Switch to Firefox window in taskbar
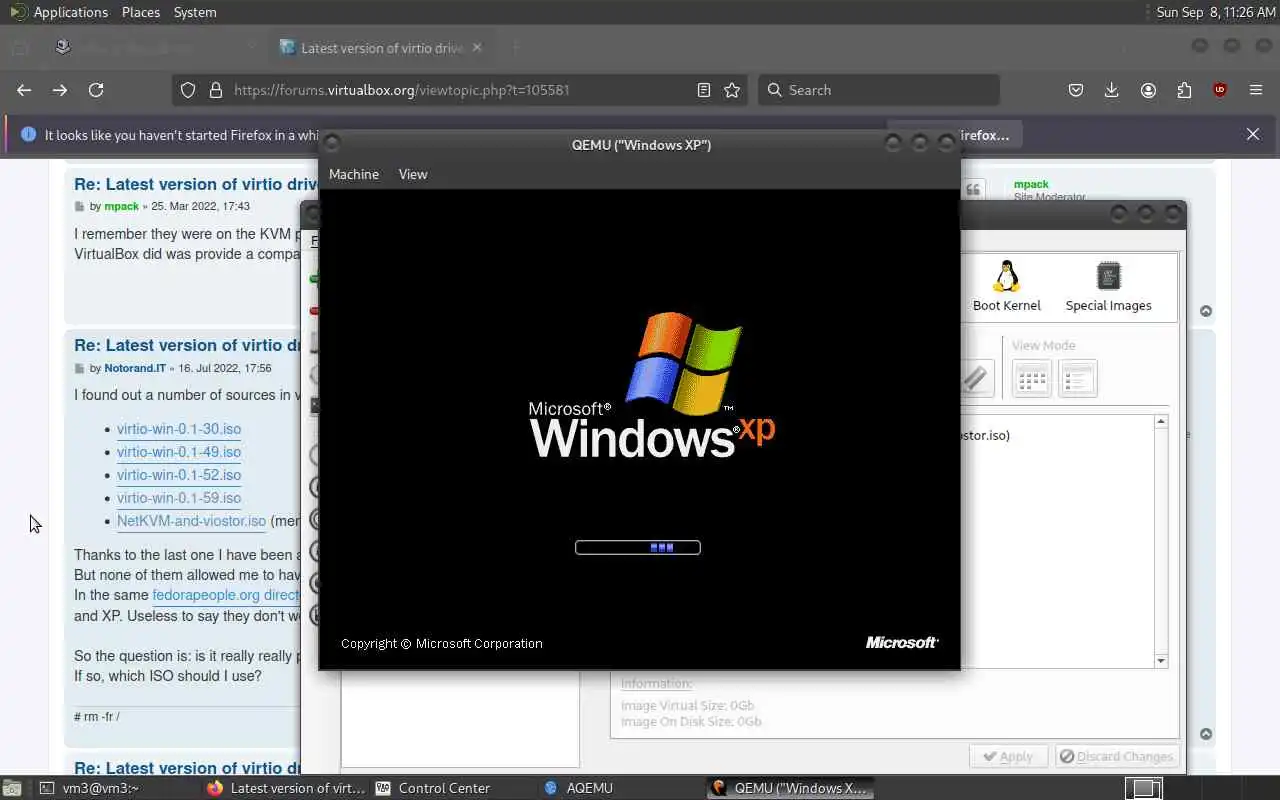This screenshot has height=800, width=1280. point(287,788)
